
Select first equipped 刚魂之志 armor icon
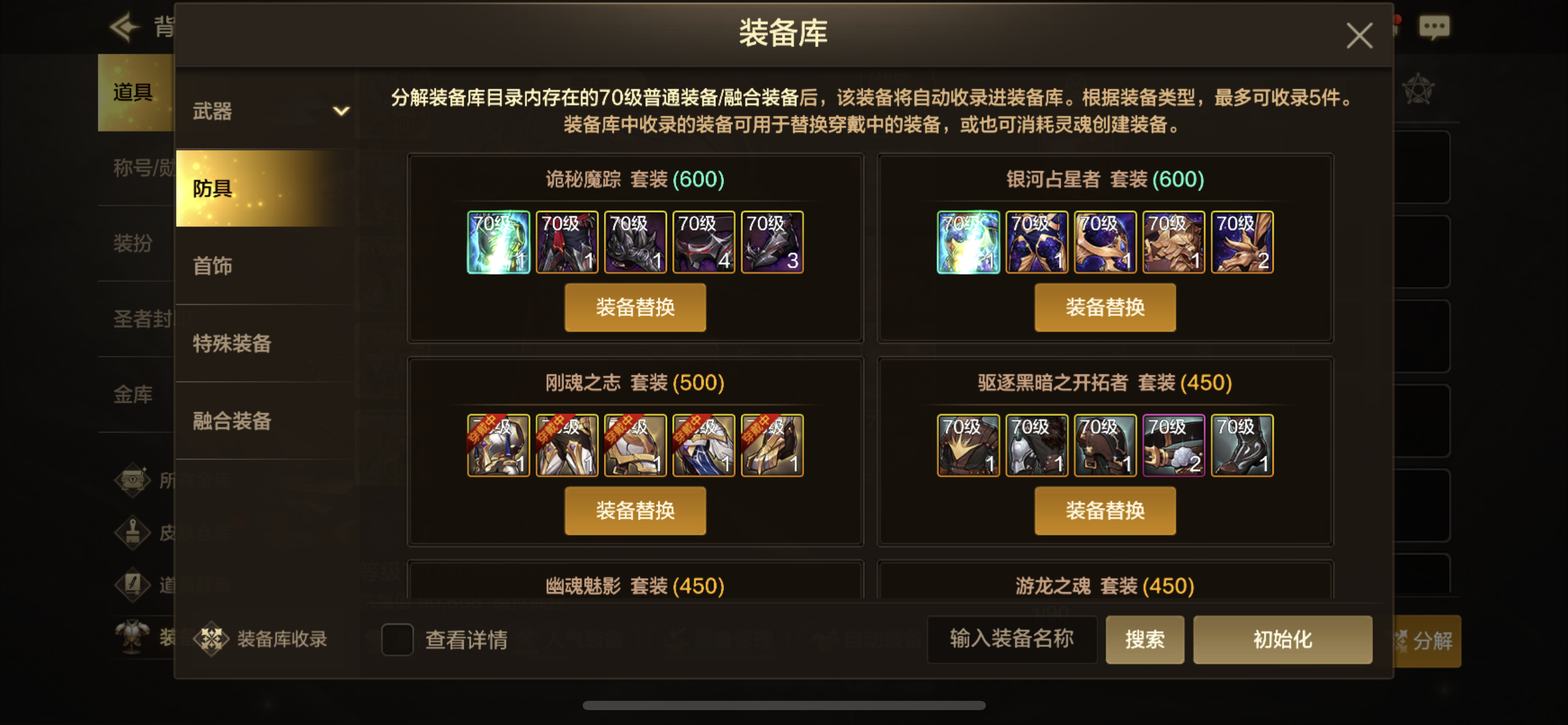(499, 445)
